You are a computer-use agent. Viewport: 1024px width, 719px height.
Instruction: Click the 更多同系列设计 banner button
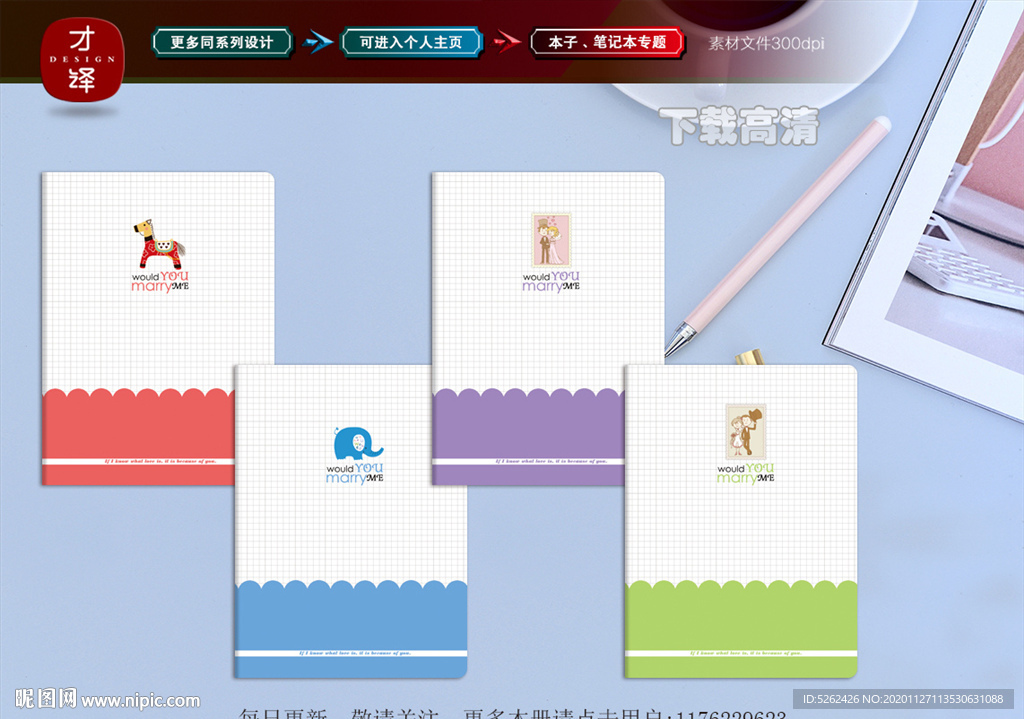[x=222, y=43]
